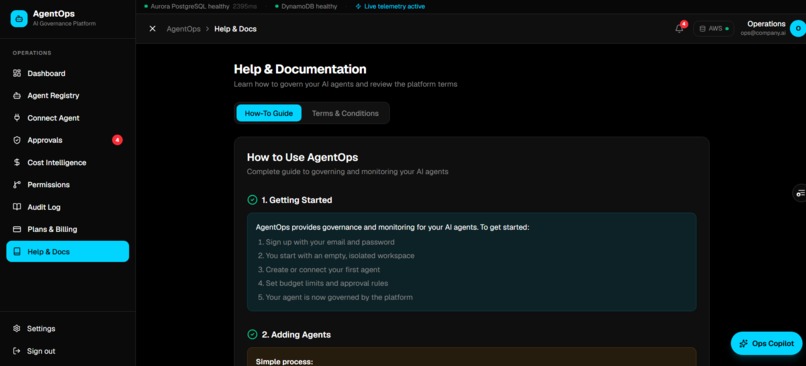This screenshot has height=366, width=806.
Task: Click the Operations account name
Action: pyautogui.click(x=766, y=24)
